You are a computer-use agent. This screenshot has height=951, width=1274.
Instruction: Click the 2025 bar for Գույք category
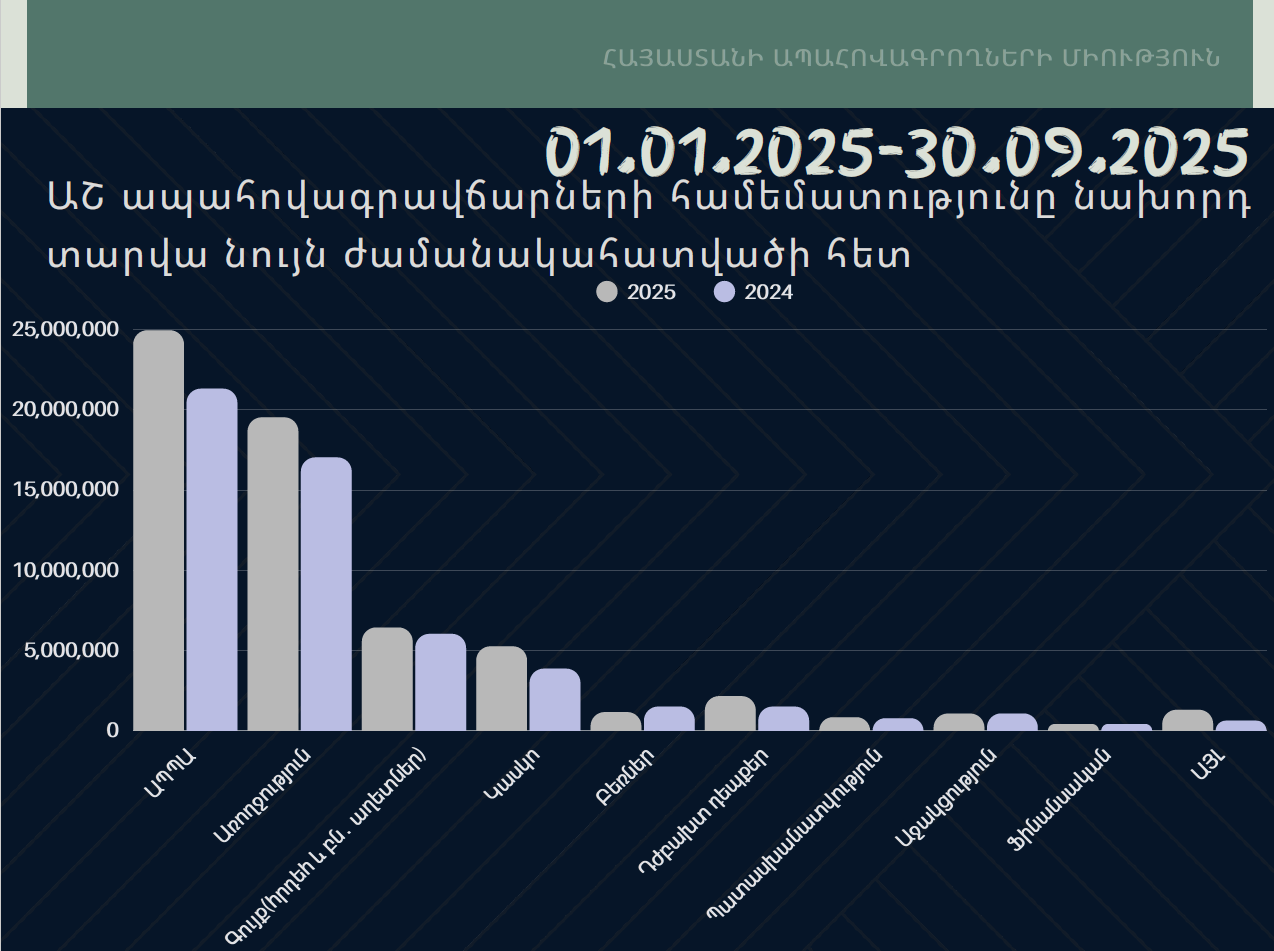click(387, 679)
